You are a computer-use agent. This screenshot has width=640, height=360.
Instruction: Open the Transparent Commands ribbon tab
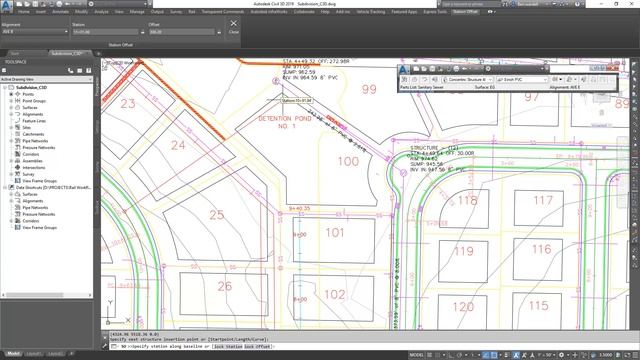click(x=223, y=12)
